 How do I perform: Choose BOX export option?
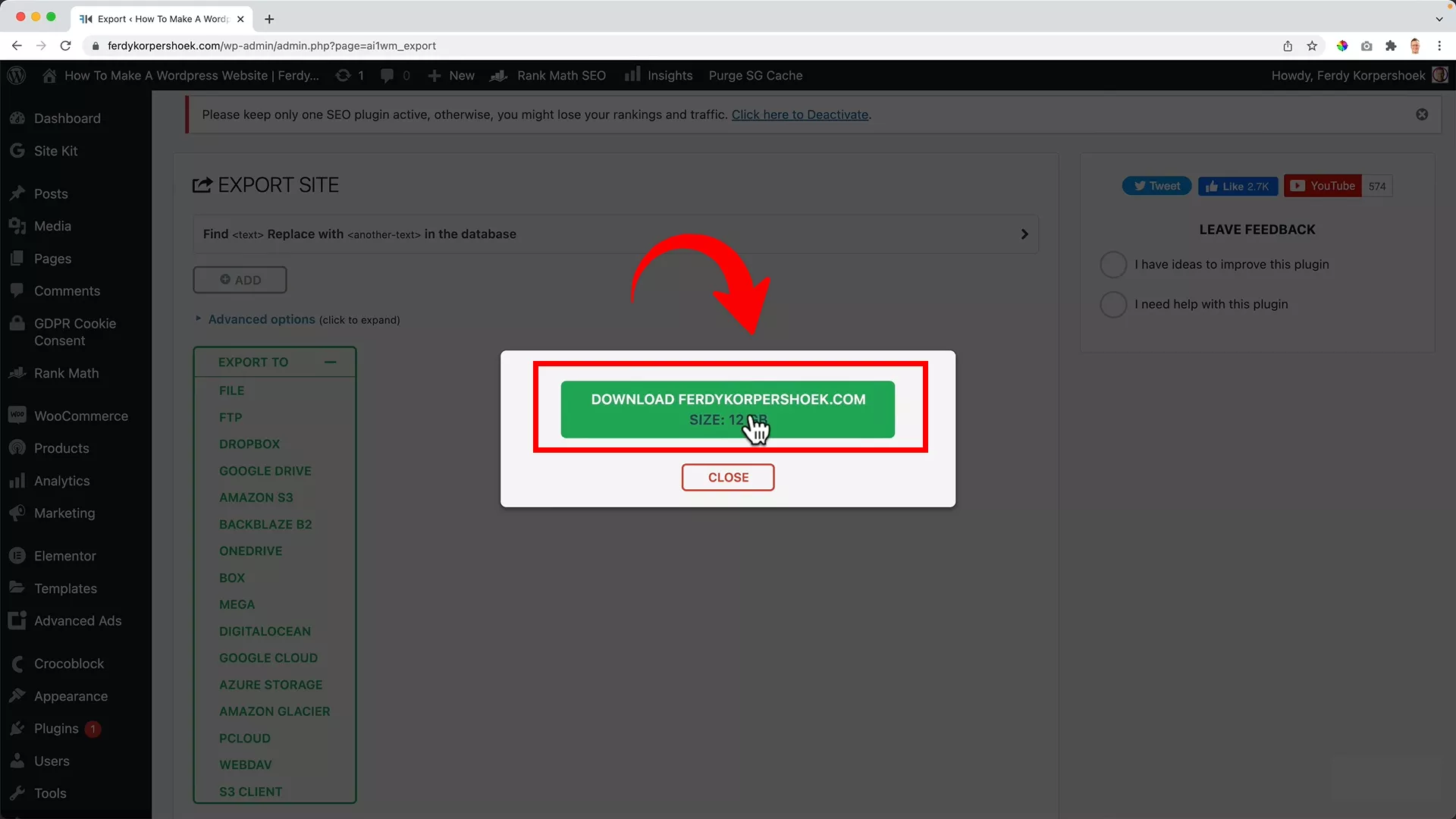pyautogui.click(x=232, y=578)
